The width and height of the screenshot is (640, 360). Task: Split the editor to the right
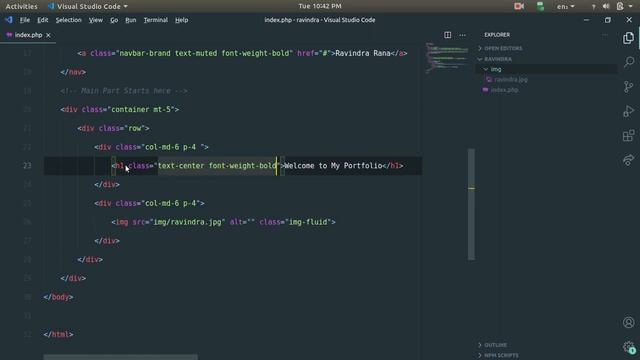click(447, 35)
